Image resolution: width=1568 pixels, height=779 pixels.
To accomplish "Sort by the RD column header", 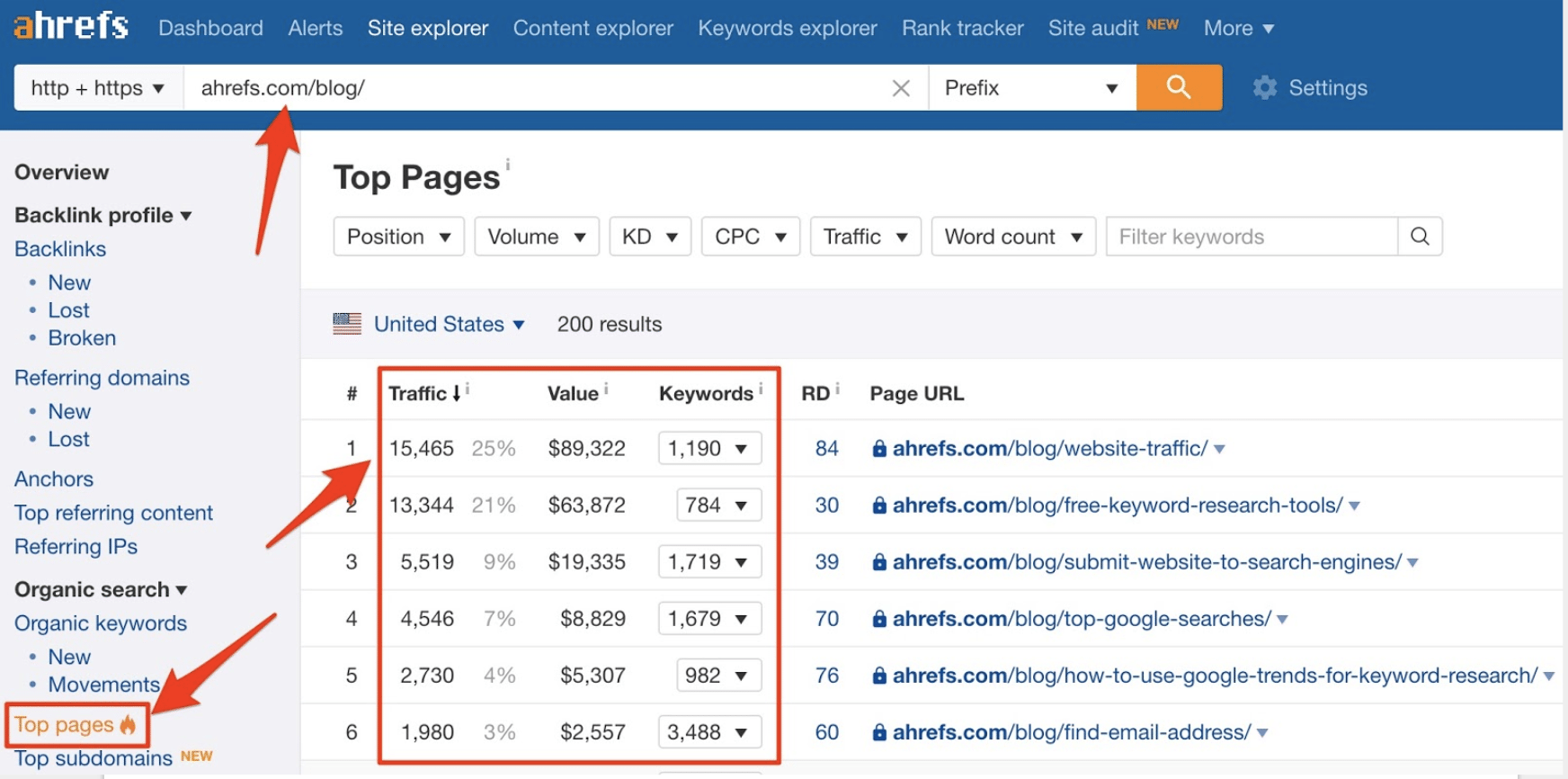I will tap(815, 393).
